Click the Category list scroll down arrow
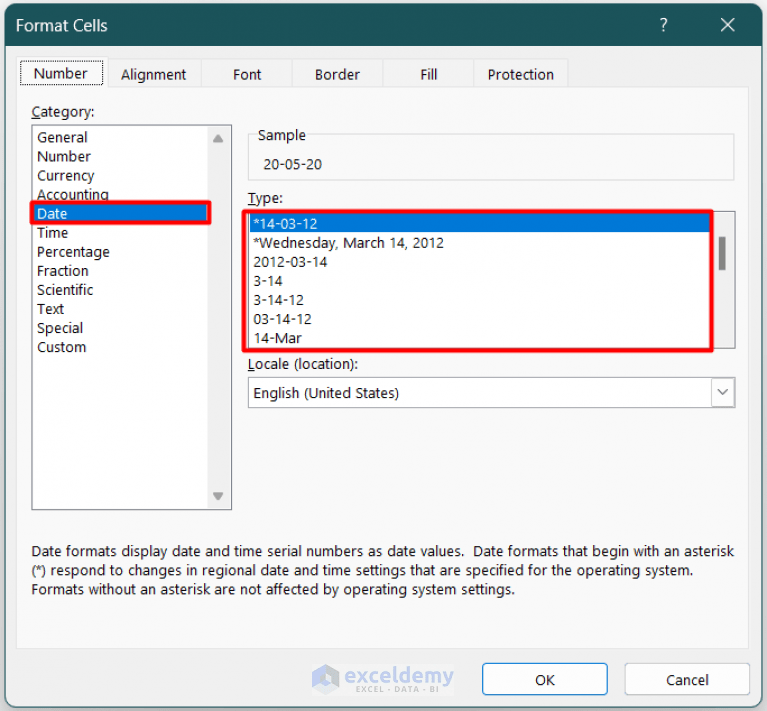 pyautogui.click(x=218, y=496)
